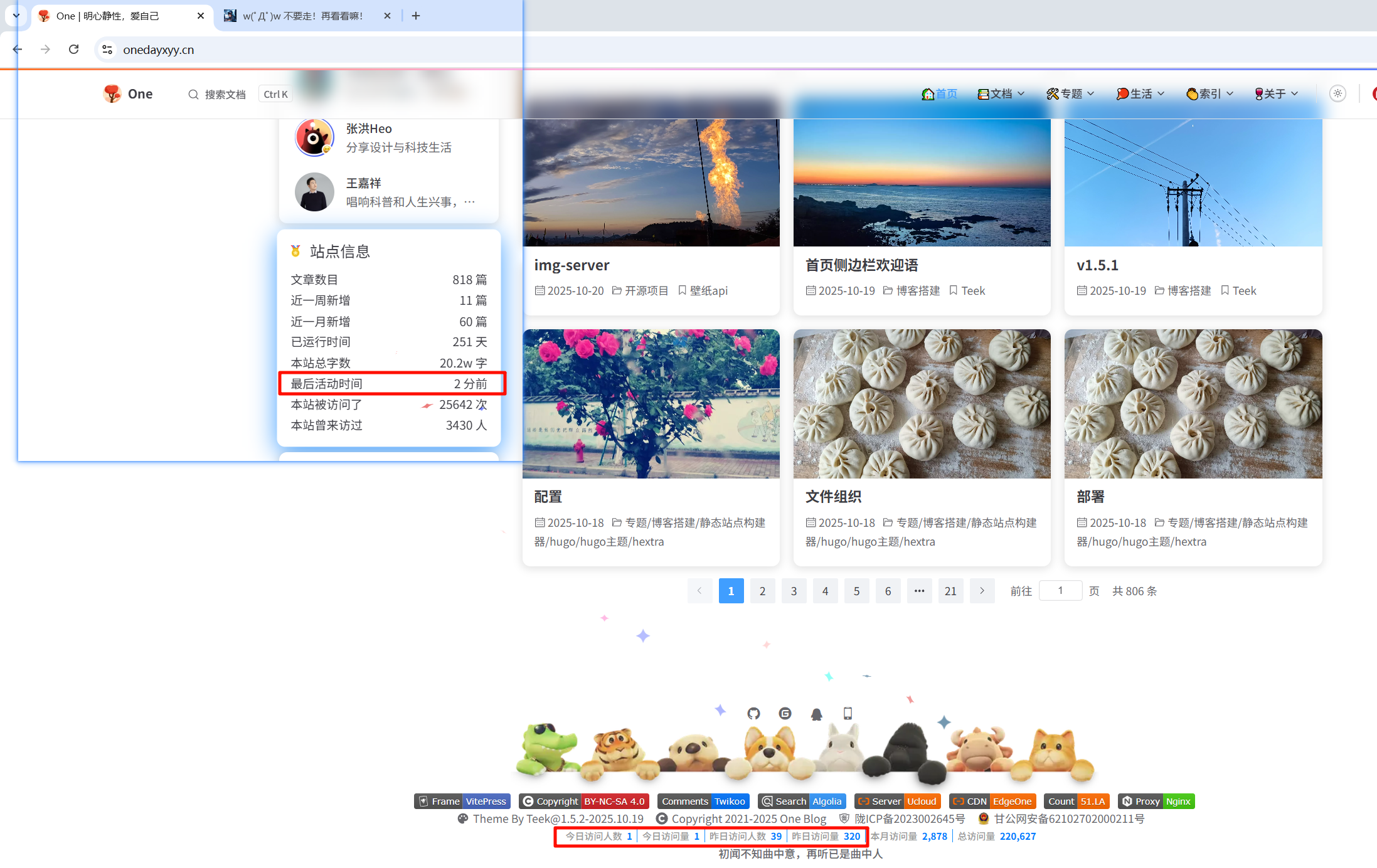Click site info icon in address bar
The image size is (1377, 868).
click(107, 50)
